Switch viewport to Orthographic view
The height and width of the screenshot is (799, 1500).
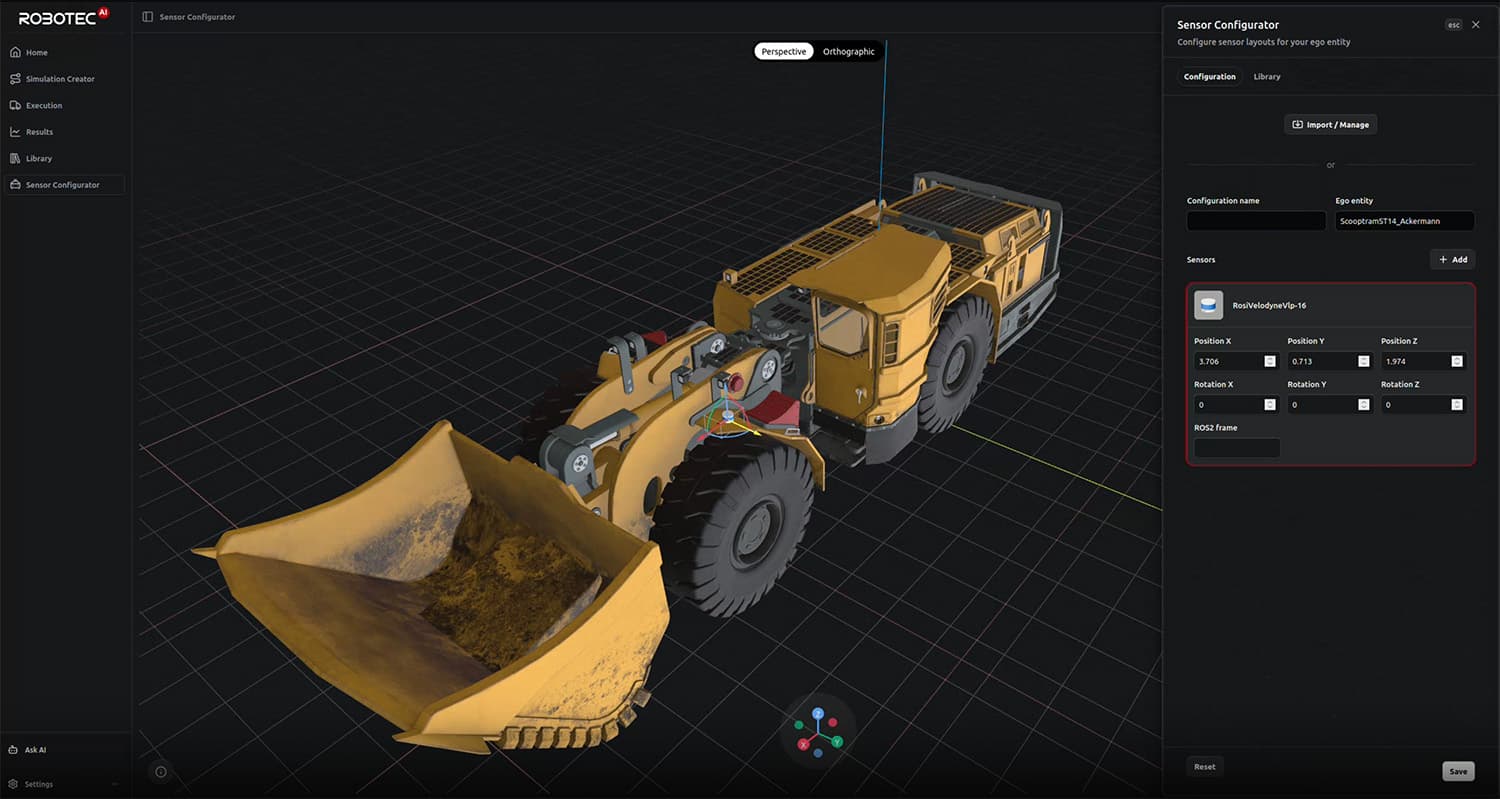click(x=848, y=52)
